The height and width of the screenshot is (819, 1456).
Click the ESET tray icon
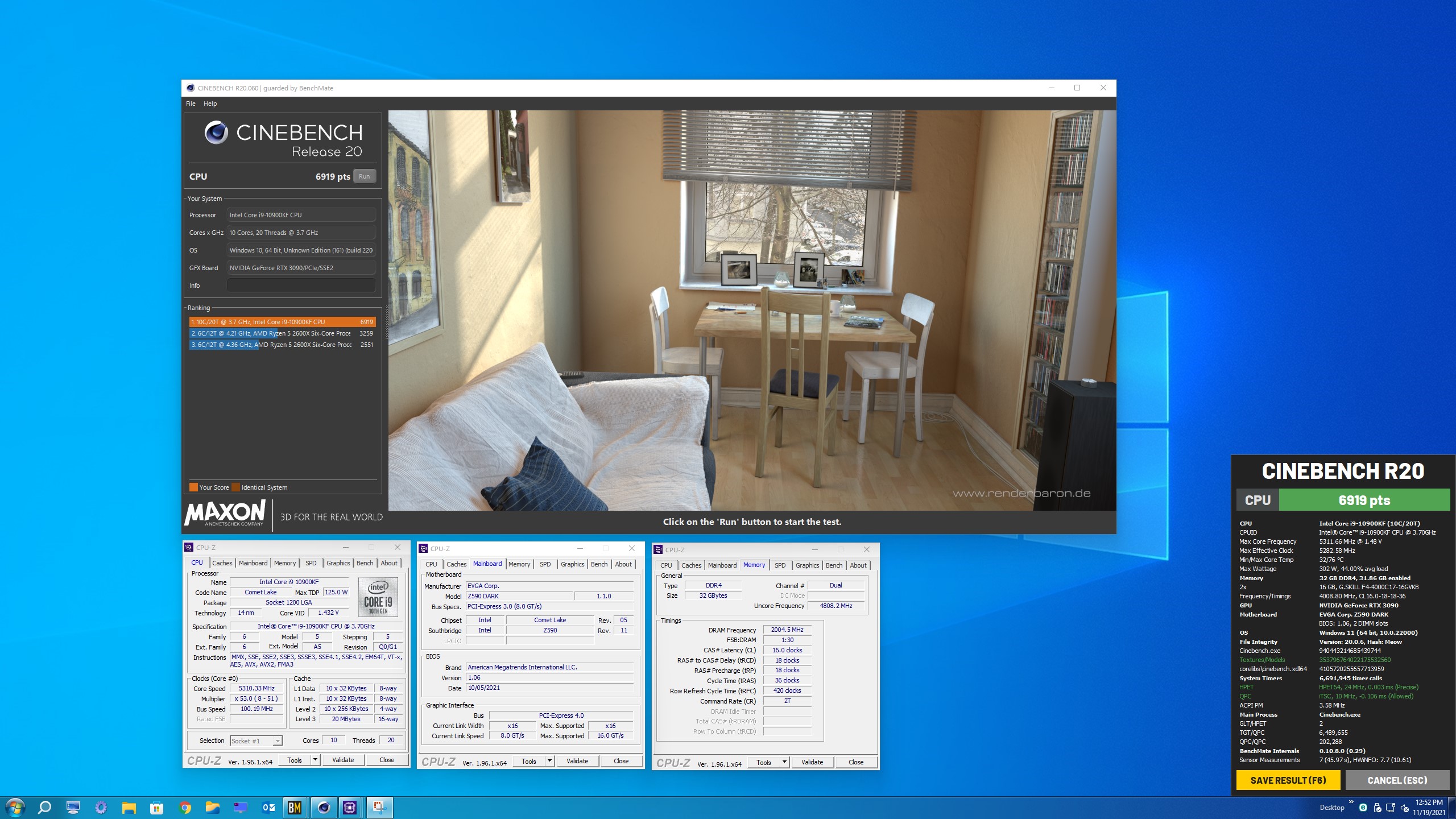coord(1363,808)
